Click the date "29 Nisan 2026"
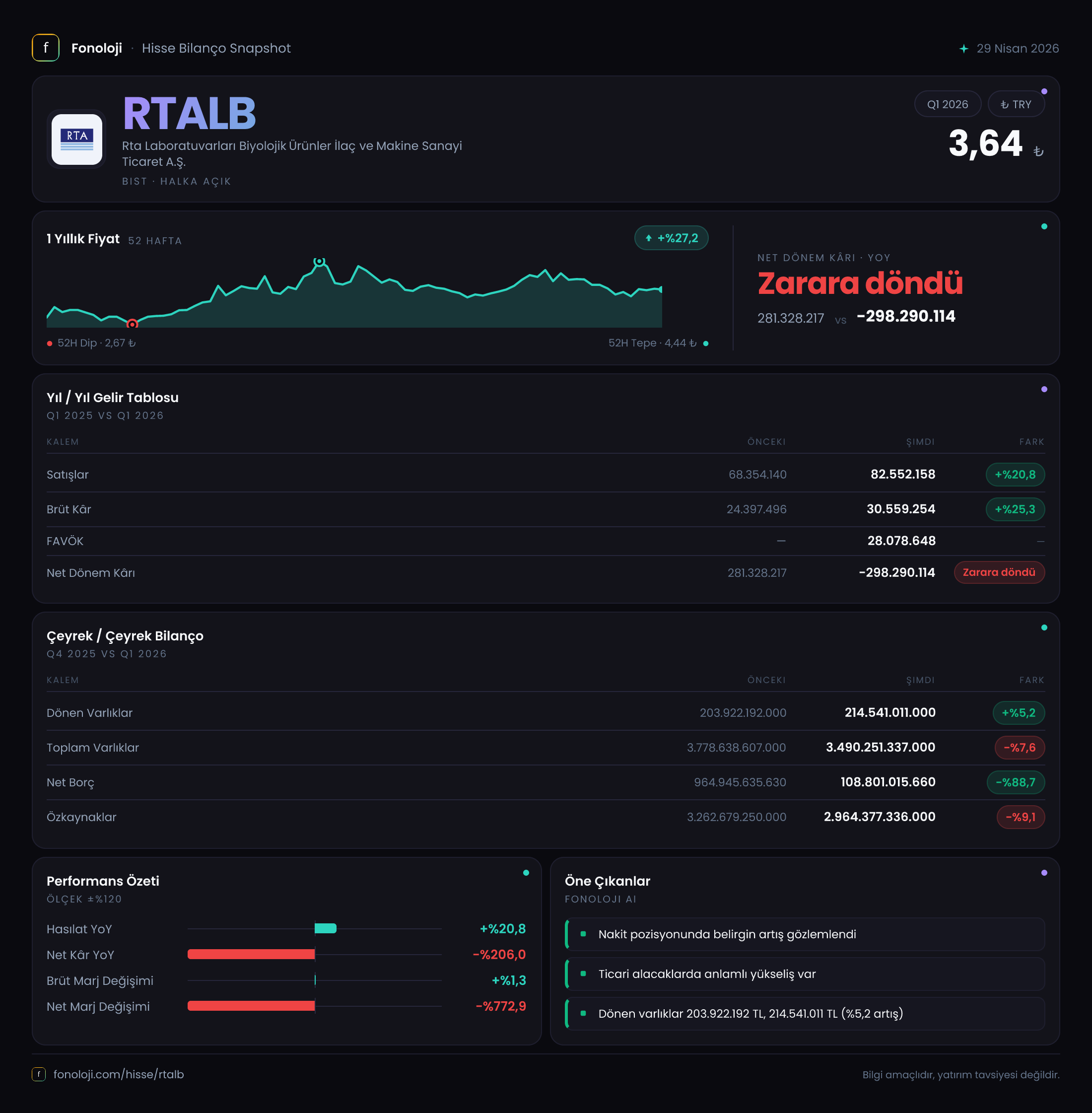 click(1018, 49)
